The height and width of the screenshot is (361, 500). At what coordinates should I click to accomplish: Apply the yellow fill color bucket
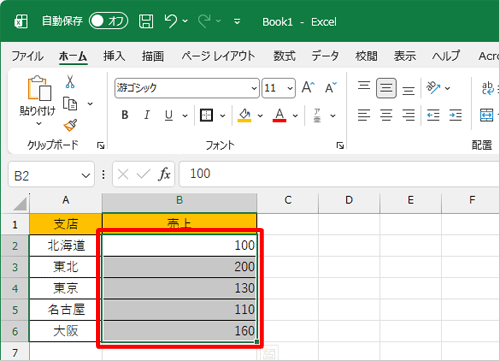(x=244, y=115)
